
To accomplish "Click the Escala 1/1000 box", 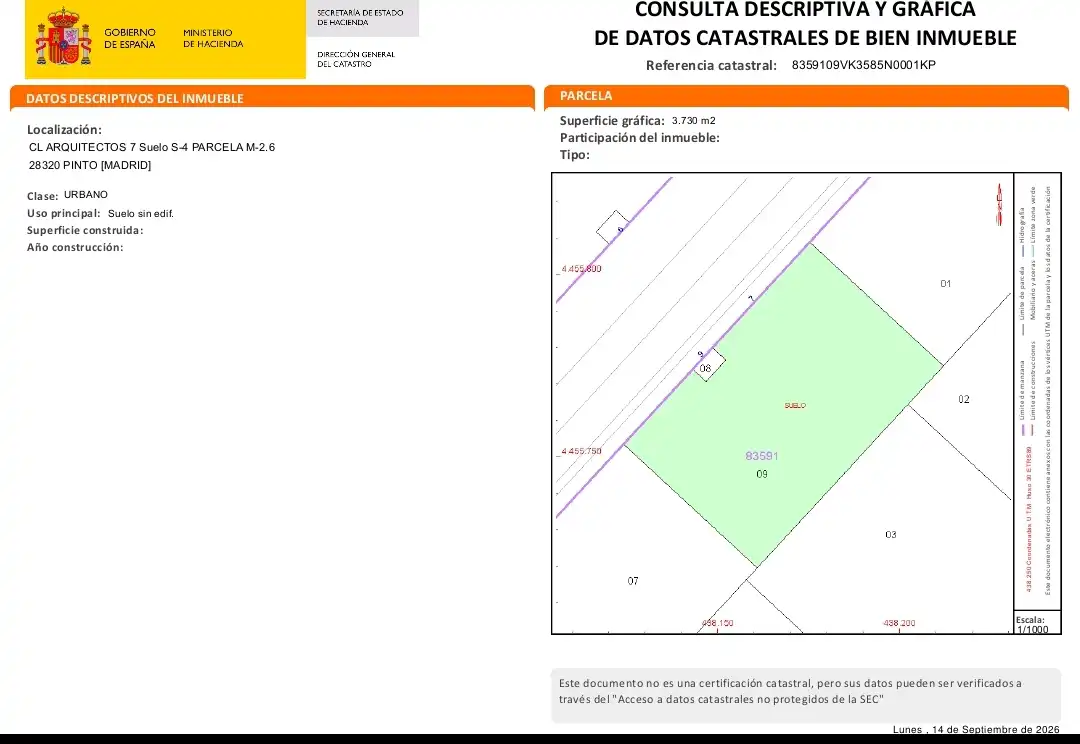I will (x=1037, y=623).
